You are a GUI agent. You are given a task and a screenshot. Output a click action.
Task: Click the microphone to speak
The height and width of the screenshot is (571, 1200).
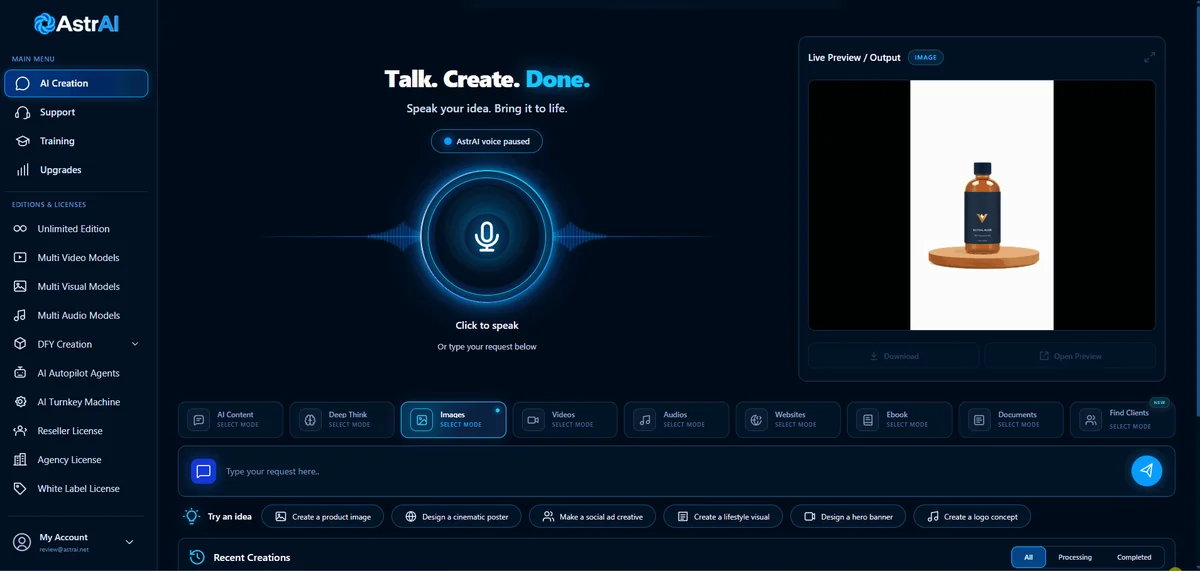pos(487,236)
